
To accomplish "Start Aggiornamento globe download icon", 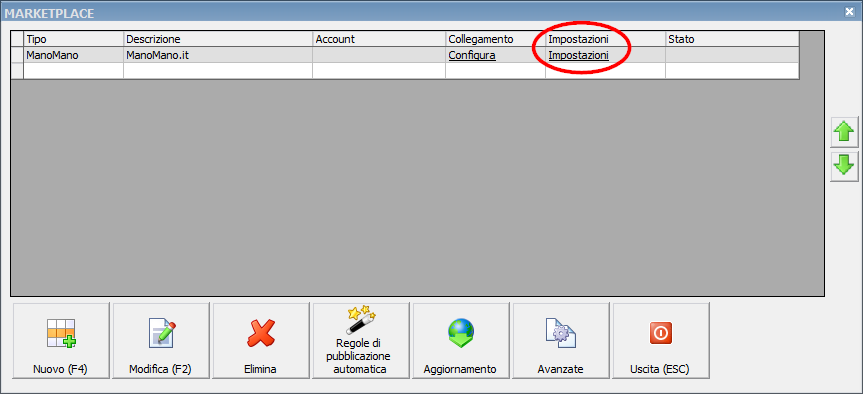I will pos(461,333).
